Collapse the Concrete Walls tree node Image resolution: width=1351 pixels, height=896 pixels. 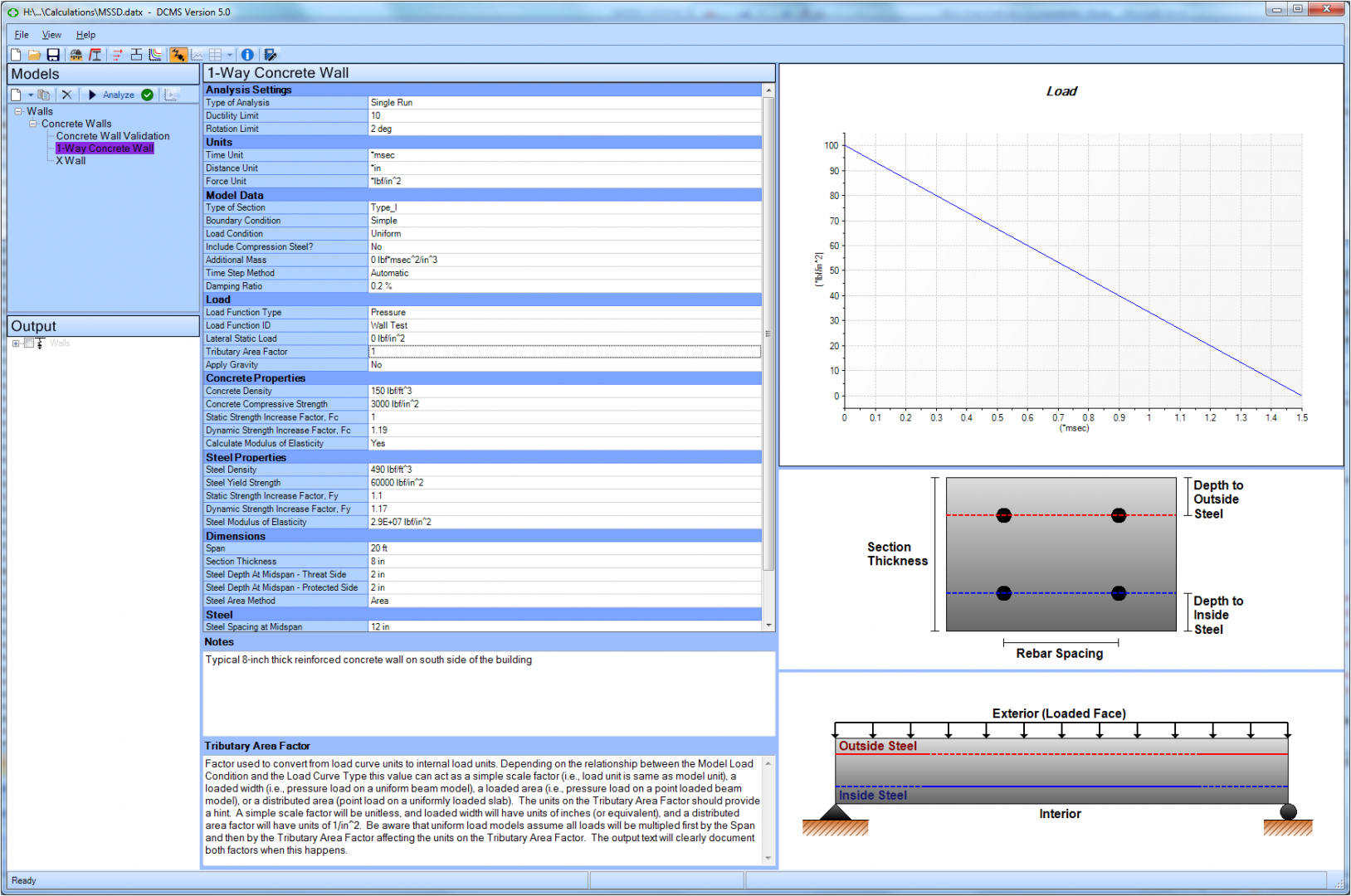click(34, 123)
